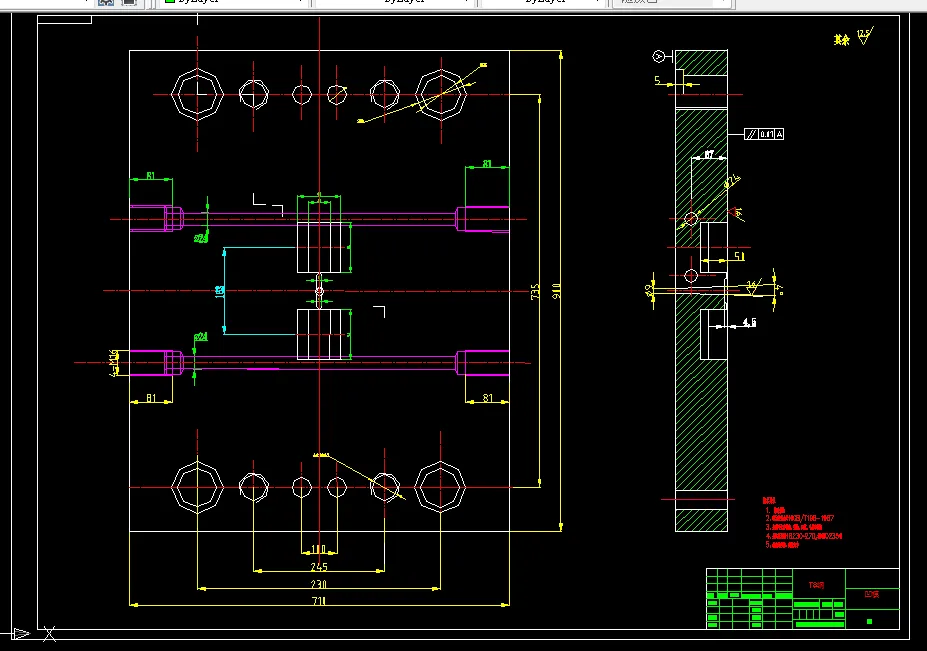
Task: Pick the circled datum A symbol
Action: [658, 56]
